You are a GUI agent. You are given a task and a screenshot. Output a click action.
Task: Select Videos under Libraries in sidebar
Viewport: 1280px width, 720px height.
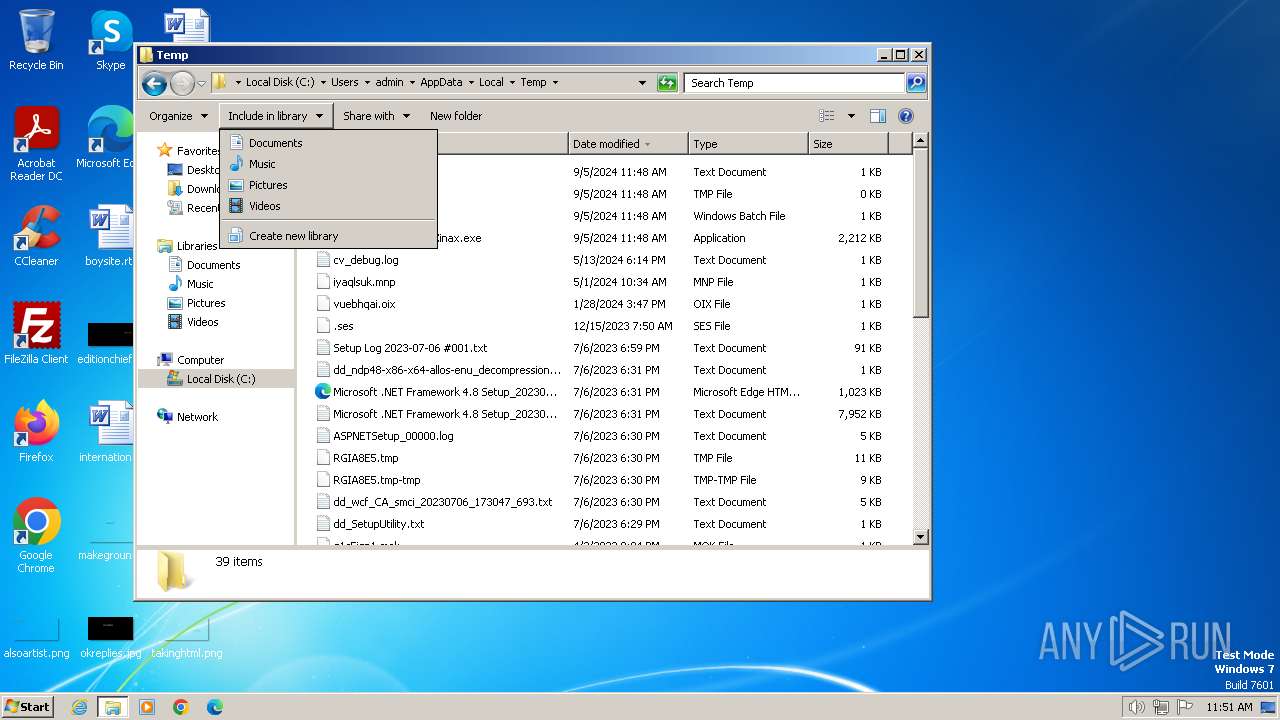(202, 322)
